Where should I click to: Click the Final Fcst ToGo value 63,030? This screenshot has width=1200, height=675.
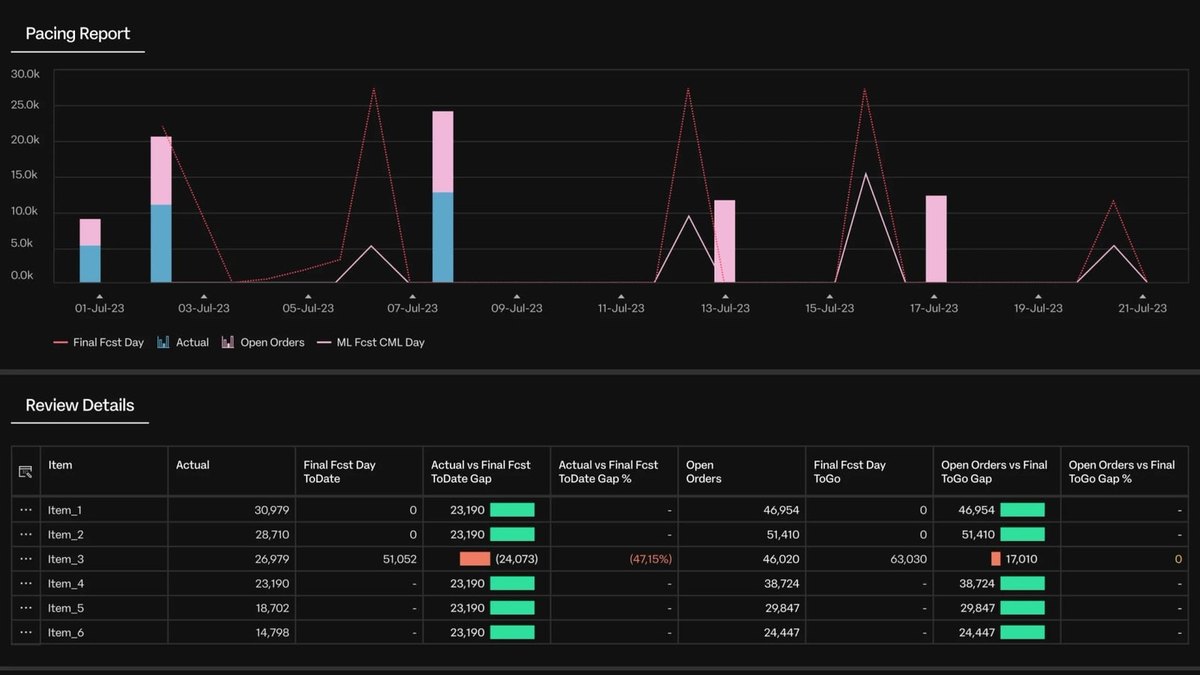(x=909, y=559)
